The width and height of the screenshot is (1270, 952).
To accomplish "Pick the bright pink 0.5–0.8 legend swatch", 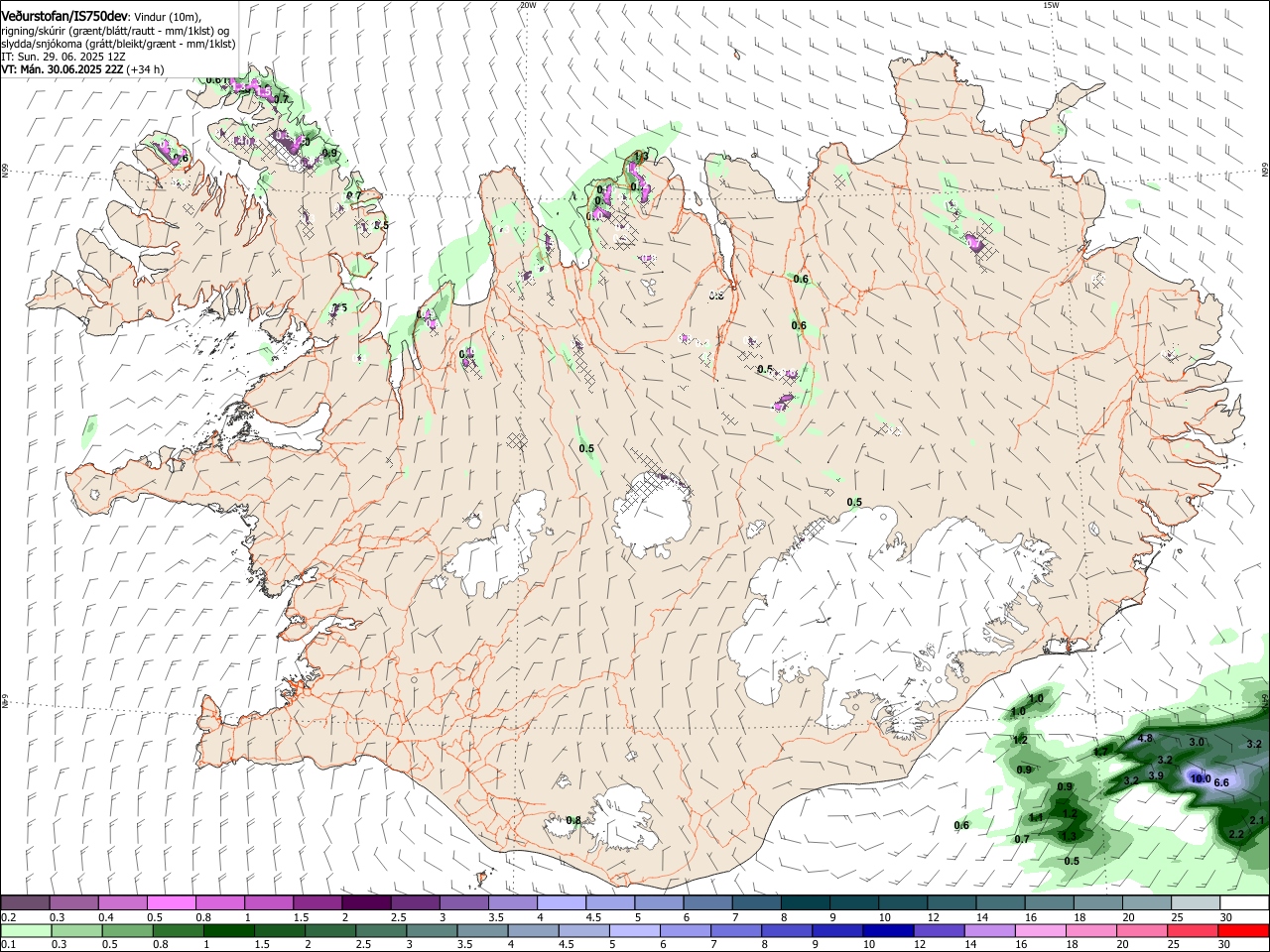I will click(173, 902).
